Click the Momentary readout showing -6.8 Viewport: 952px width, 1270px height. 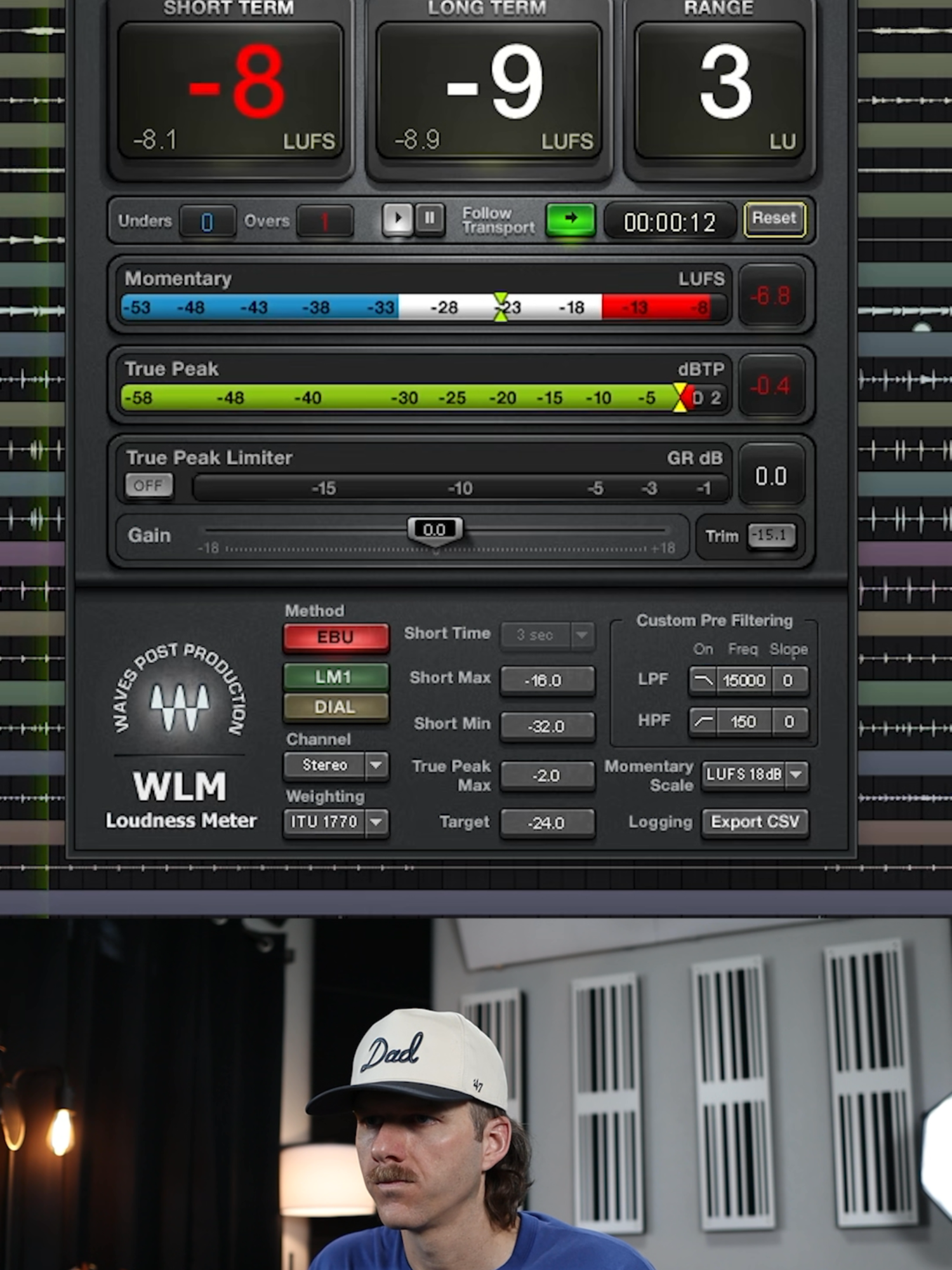coord(771,296)
